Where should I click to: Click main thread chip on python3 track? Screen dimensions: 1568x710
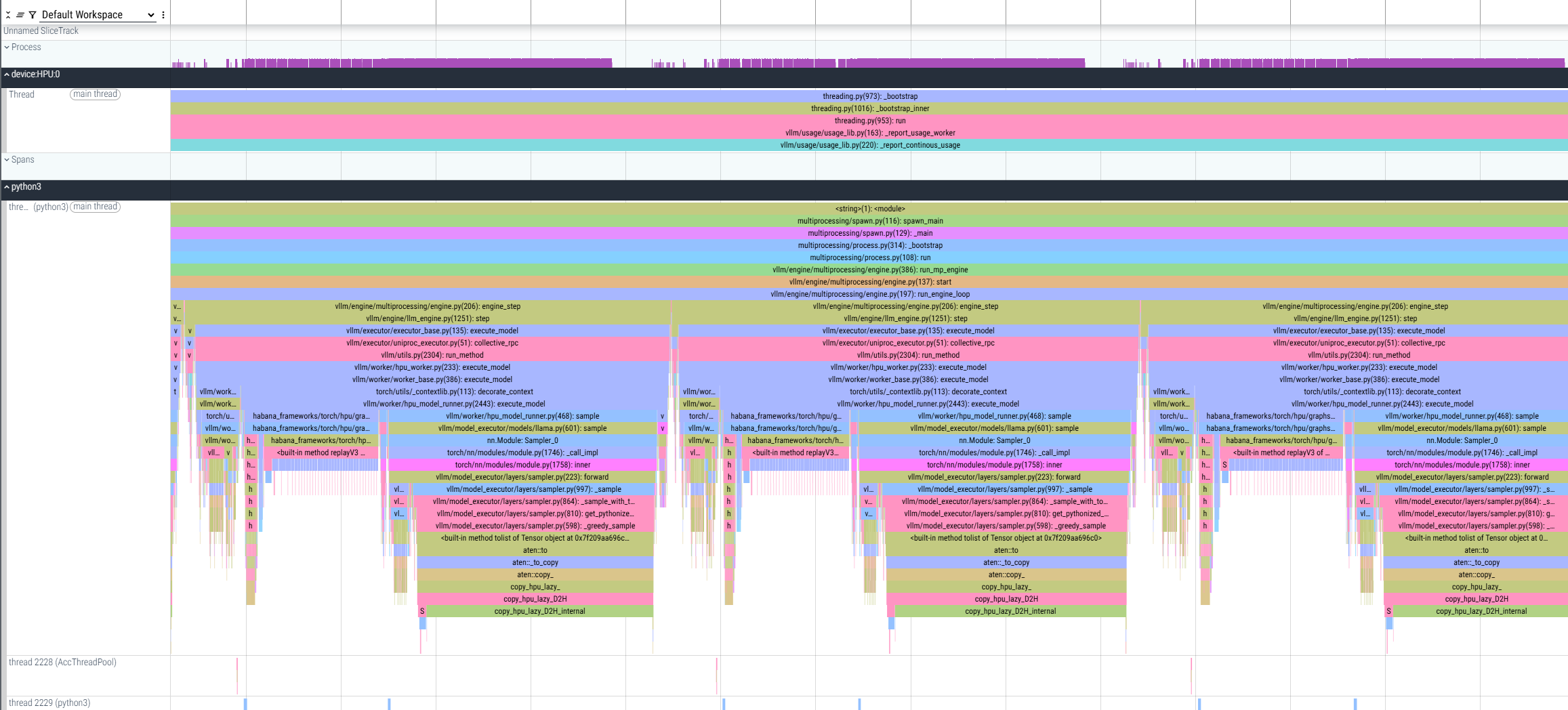(x=95, y=207)
